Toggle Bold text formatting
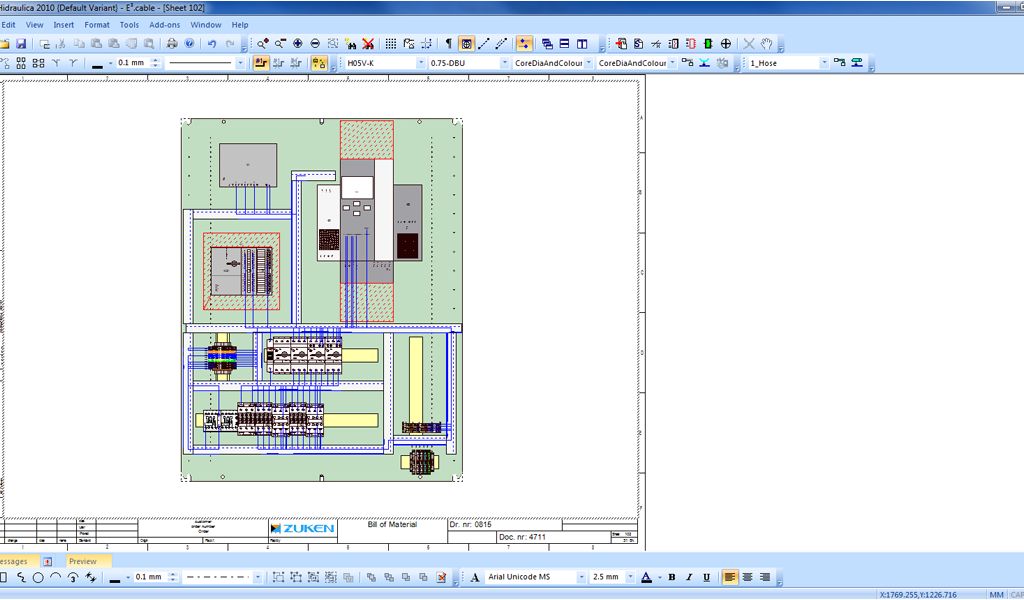The image size is (1024, 600). point(672,577)
